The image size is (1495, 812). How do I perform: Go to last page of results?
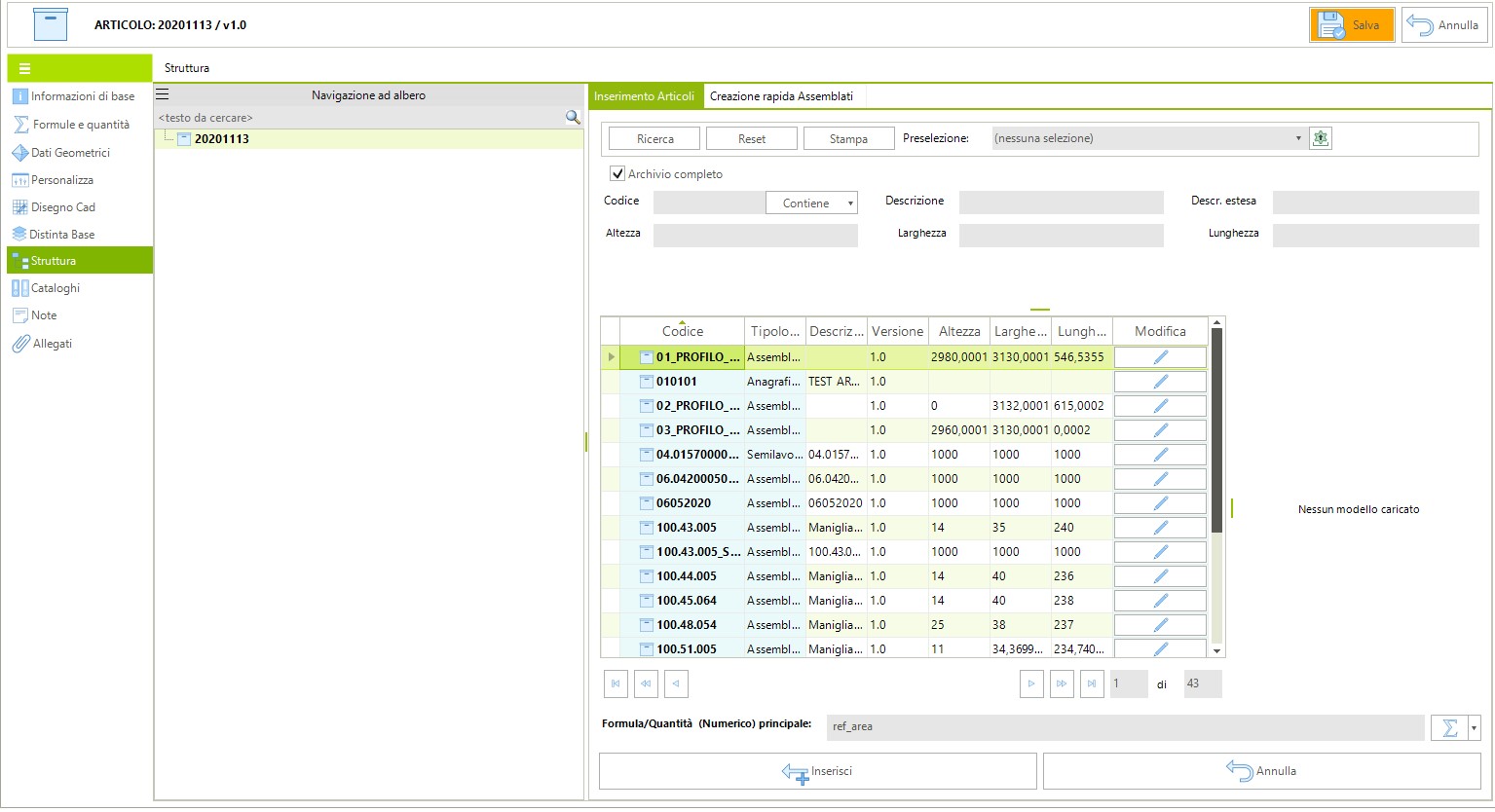(1092, 683)
